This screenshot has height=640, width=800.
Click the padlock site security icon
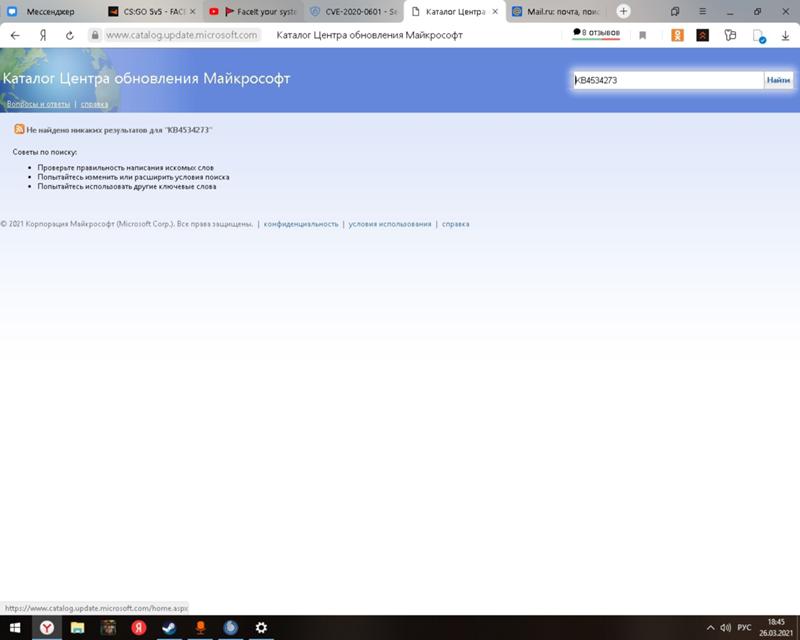[x=95, y=35]
